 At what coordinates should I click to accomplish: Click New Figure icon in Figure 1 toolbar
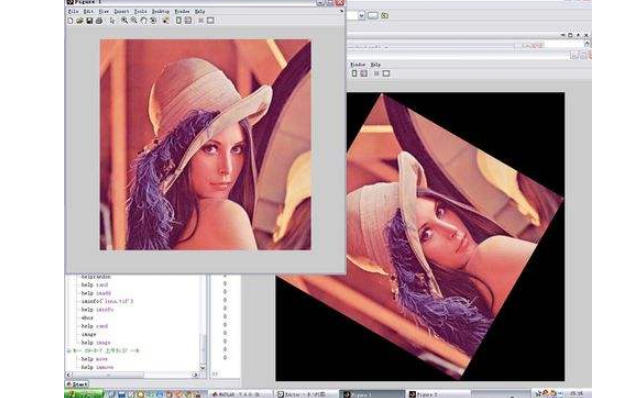click(x=70, y=20)
